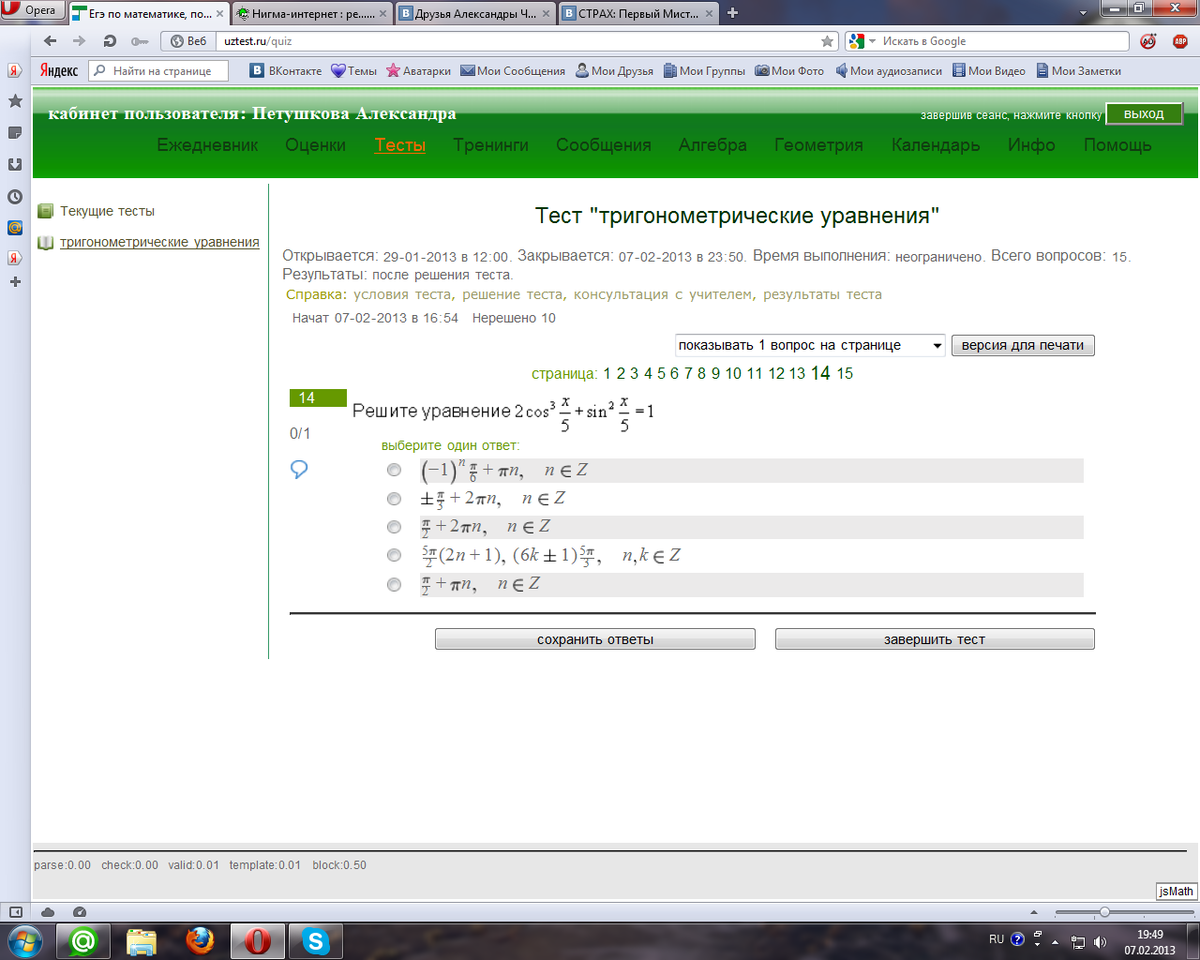Open Firefox from the taskbar
Image resolution: width=1200 pixels, height=960 pixels.
pyautogui.click(x=200, y=941)
